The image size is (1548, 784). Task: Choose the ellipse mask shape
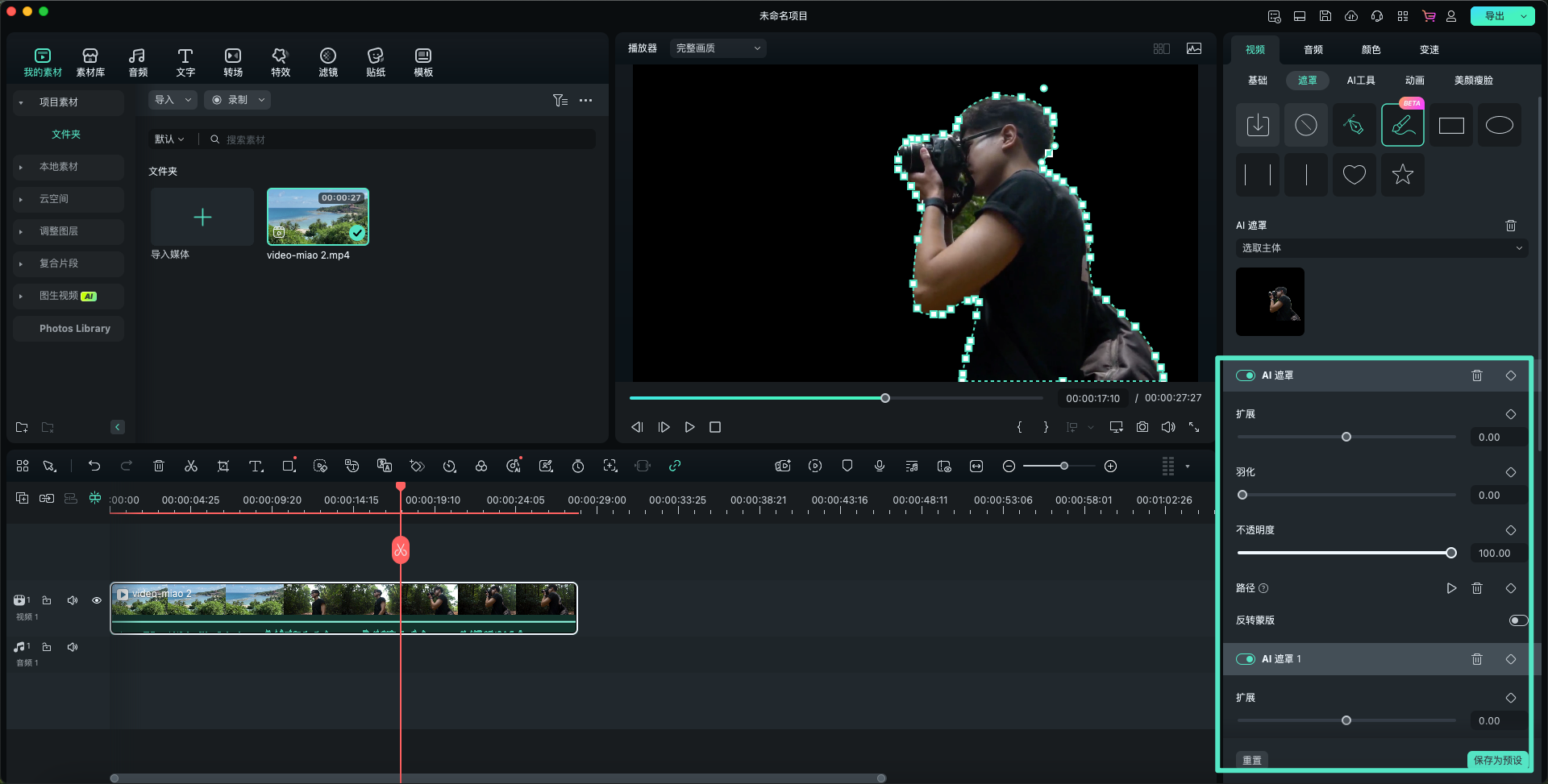pos(1499,126)
